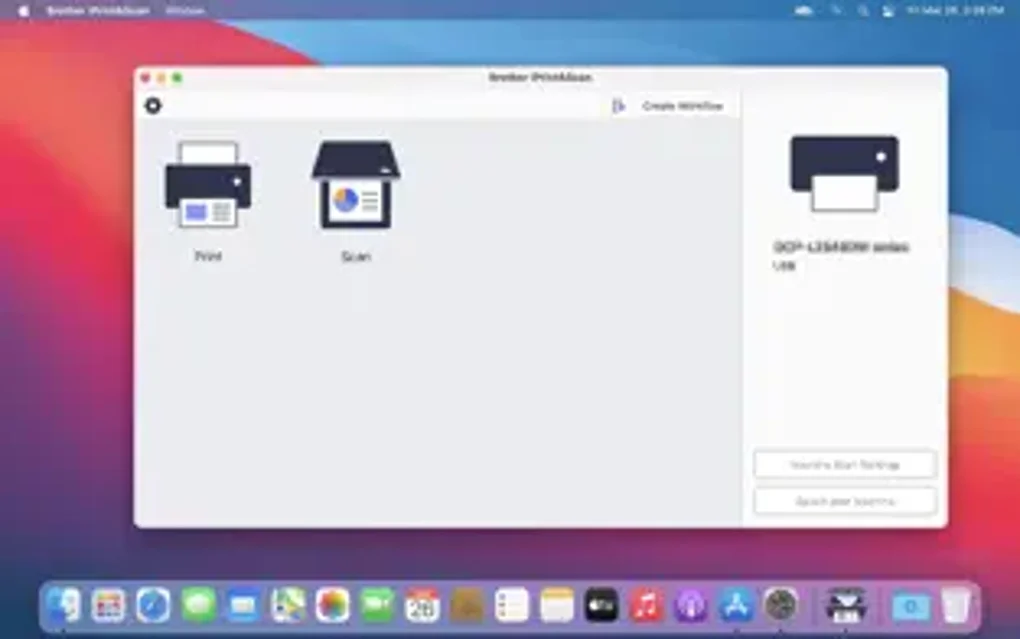This screenshot has width=1020, height=639.
Task: Launch Safari from the Dock
Action: 154,605
